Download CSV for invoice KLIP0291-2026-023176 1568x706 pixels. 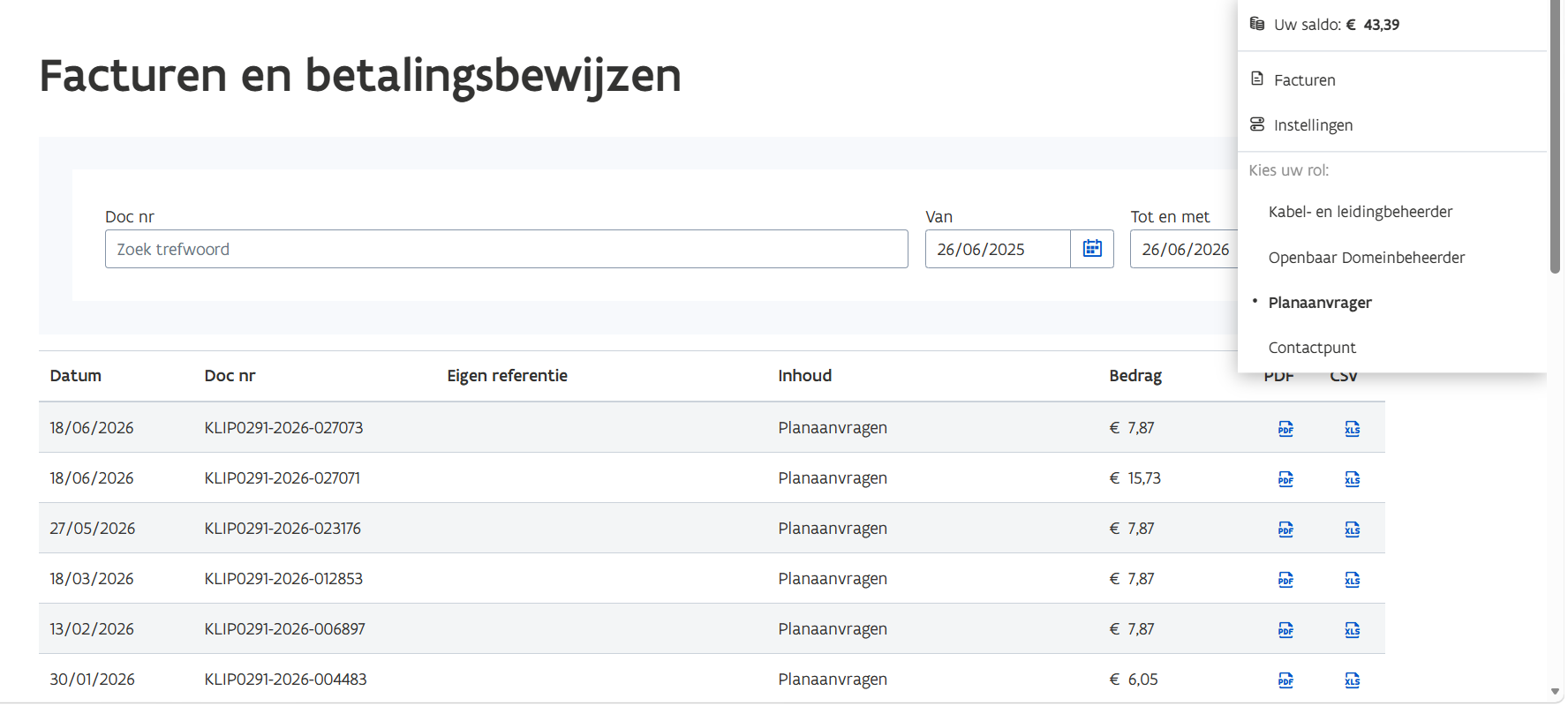(x=1352, y=529)
